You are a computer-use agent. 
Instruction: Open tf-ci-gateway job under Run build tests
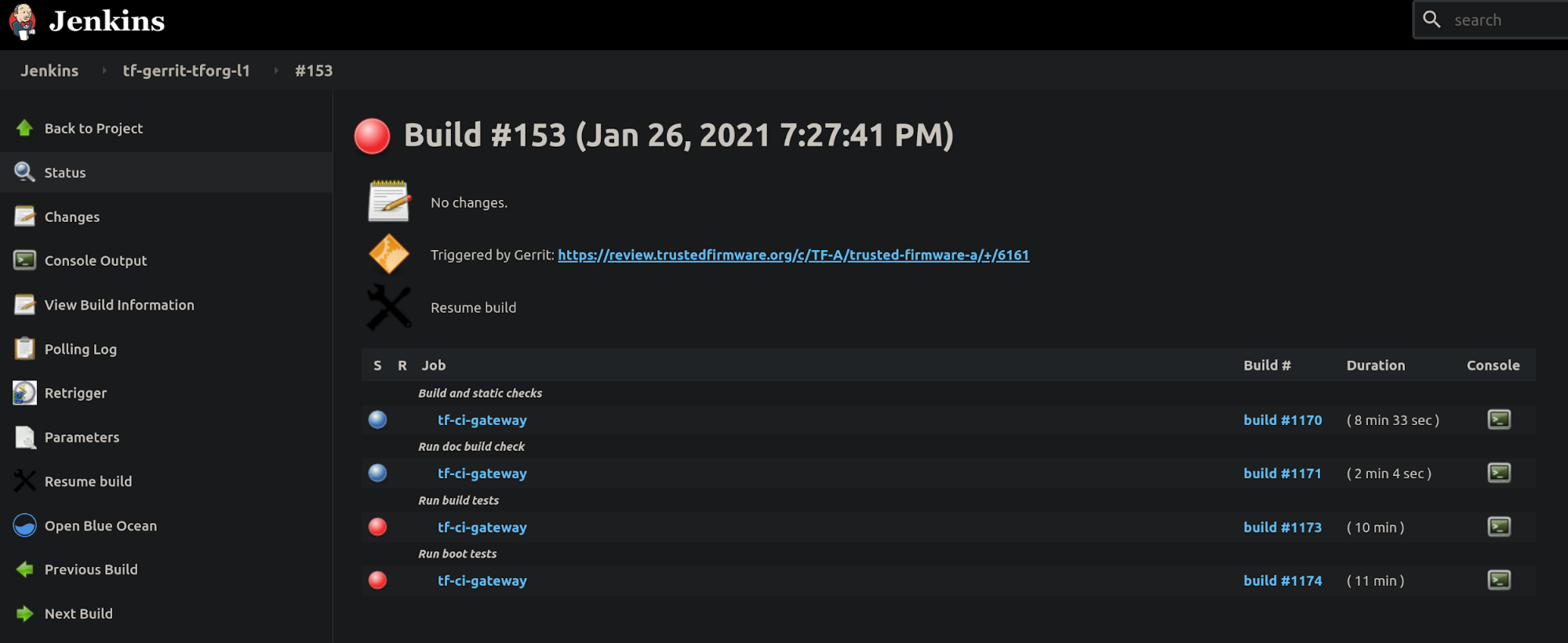click(x=482, y=528)
